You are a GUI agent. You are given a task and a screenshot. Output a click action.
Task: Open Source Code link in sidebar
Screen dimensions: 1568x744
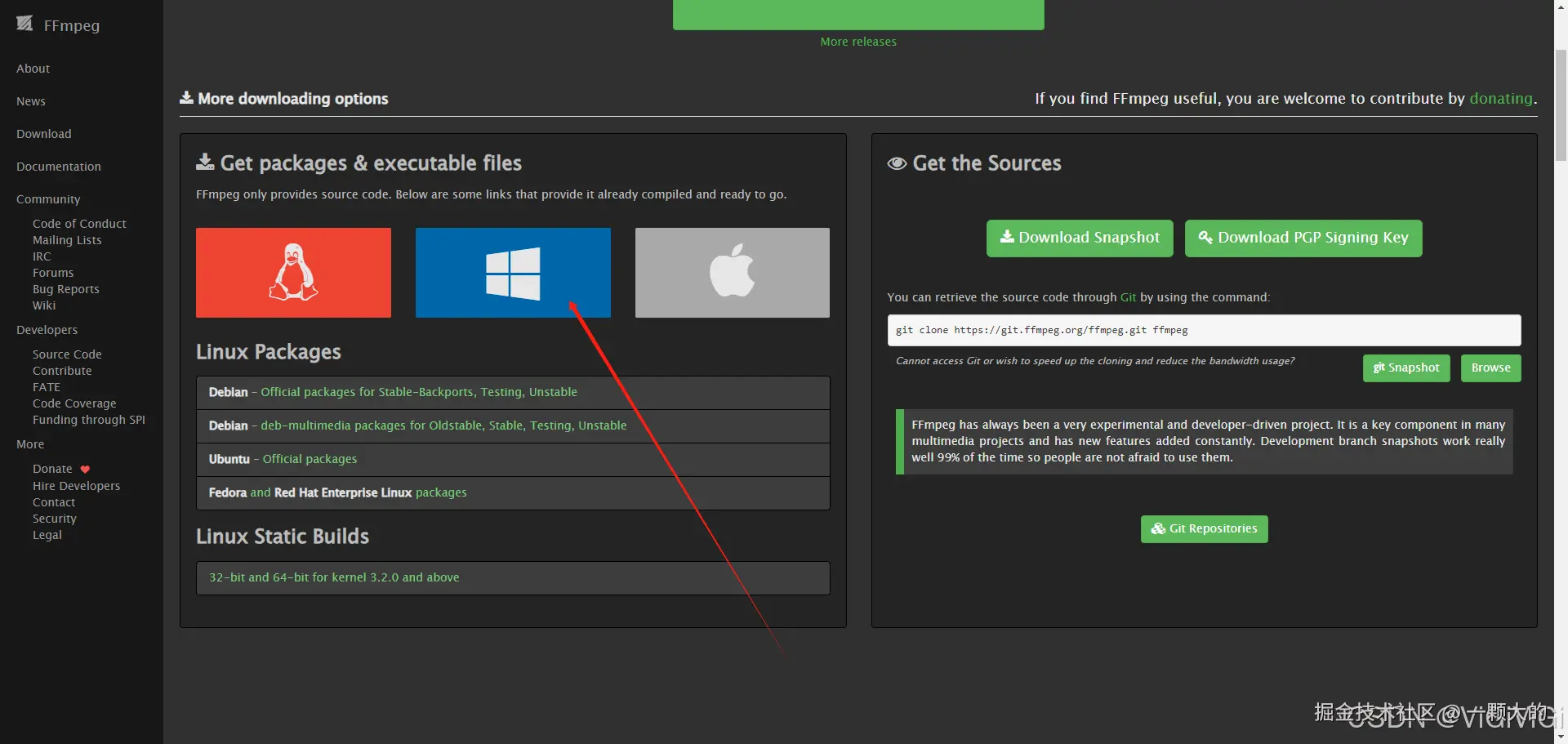(x=67, y=354)
